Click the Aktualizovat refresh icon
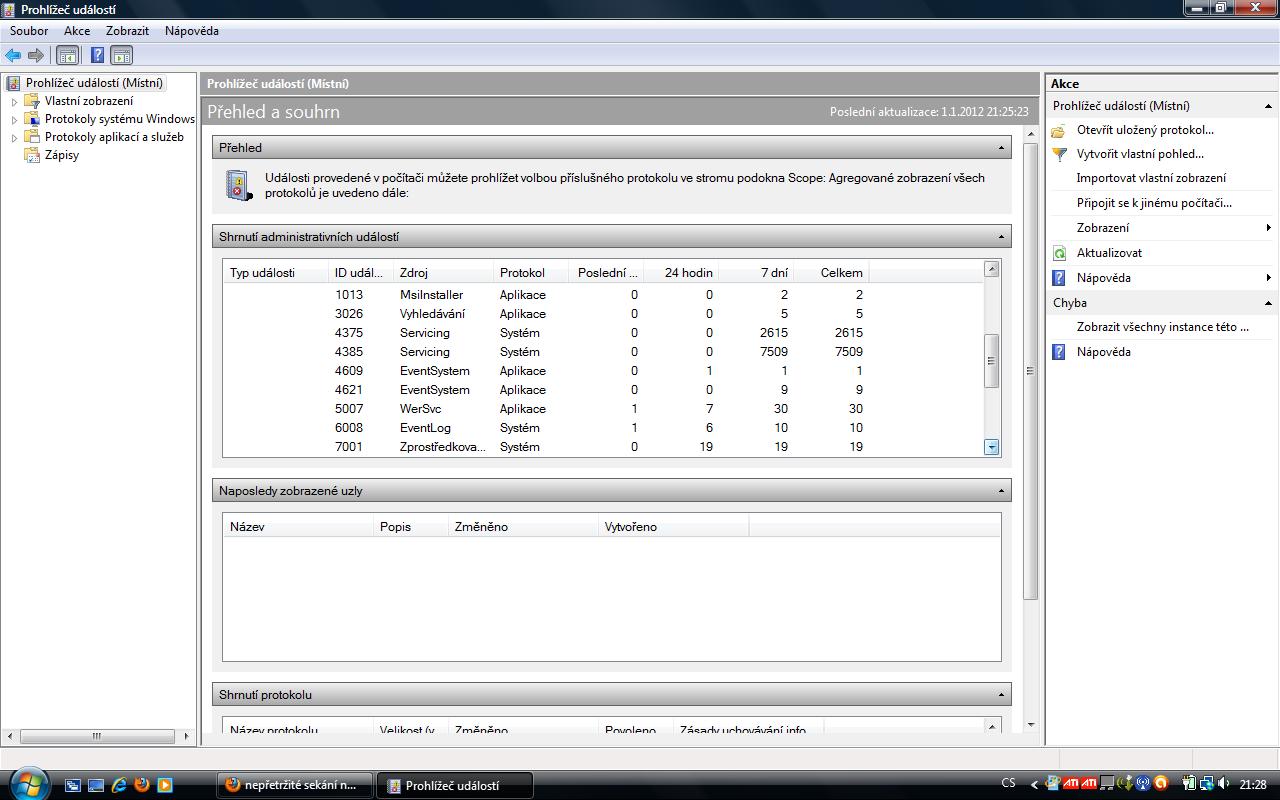Screen dimensions: 1280x800 pos(1059,253)
